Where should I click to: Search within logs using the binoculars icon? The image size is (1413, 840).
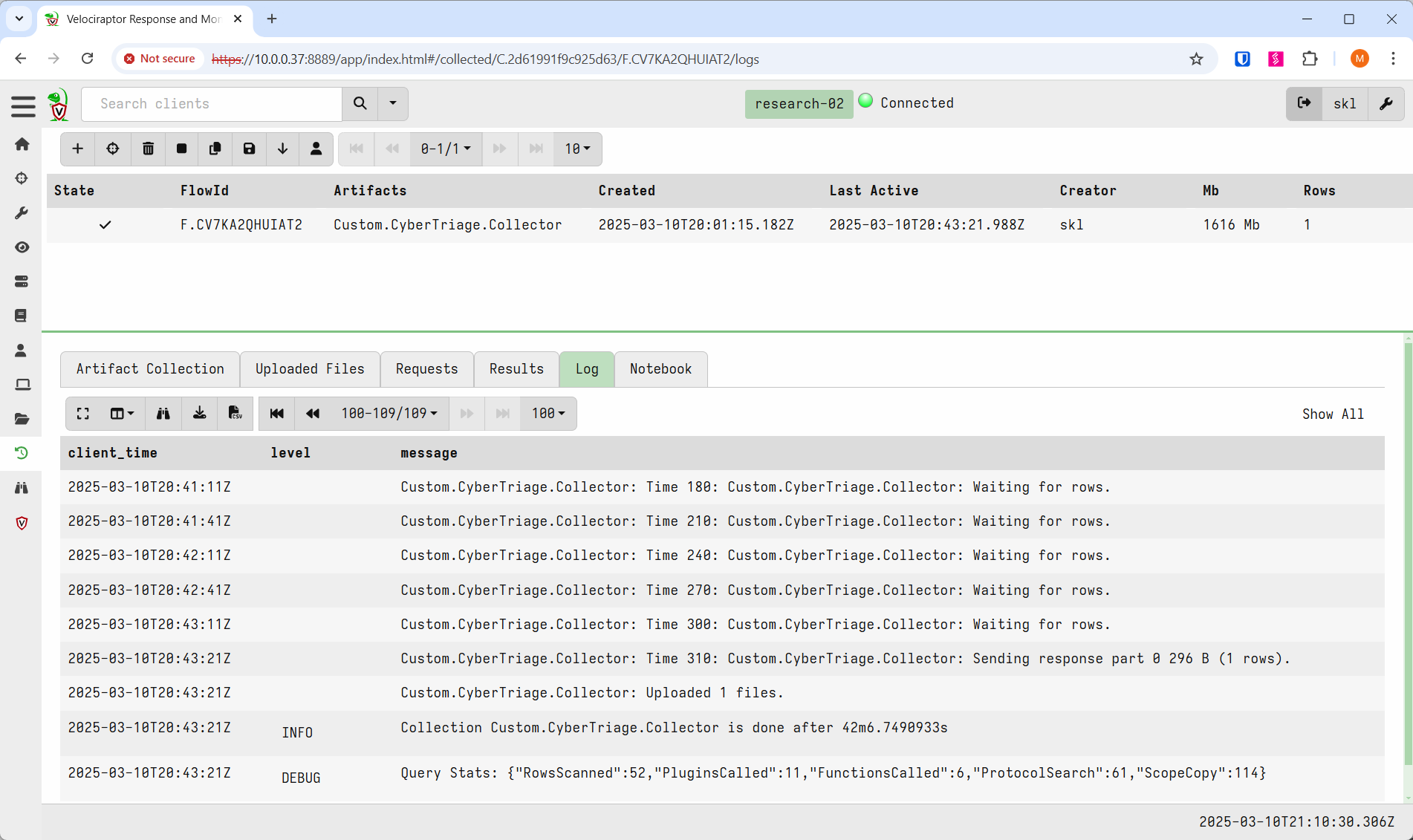point(163,414)
